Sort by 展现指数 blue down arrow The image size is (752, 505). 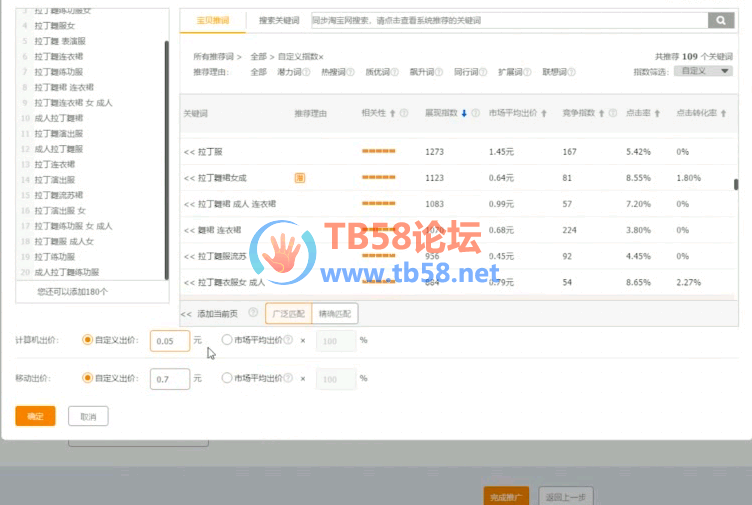tap(464, 114)
